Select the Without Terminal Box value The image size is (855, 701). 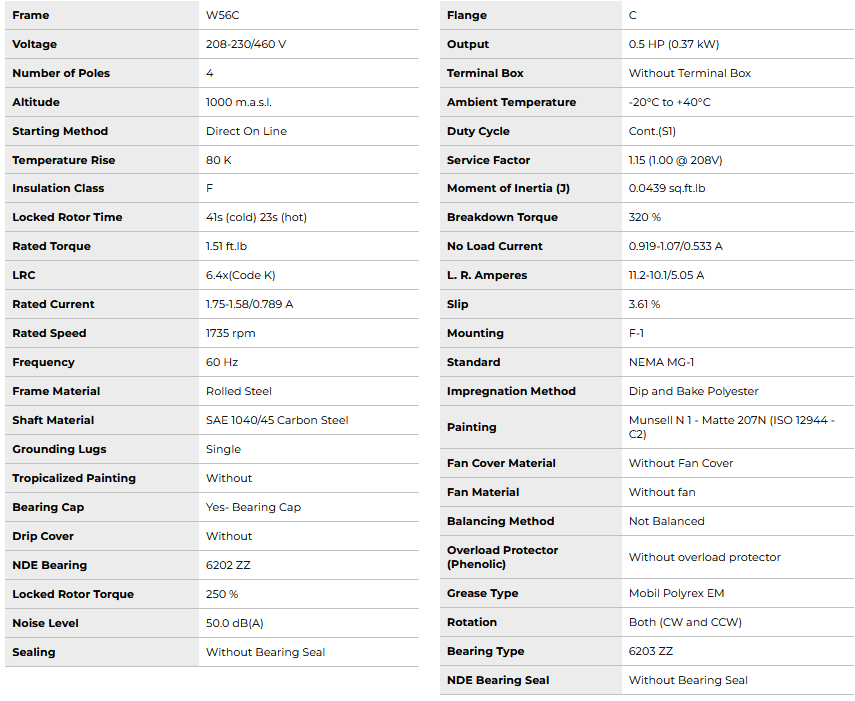pos(689,73)
